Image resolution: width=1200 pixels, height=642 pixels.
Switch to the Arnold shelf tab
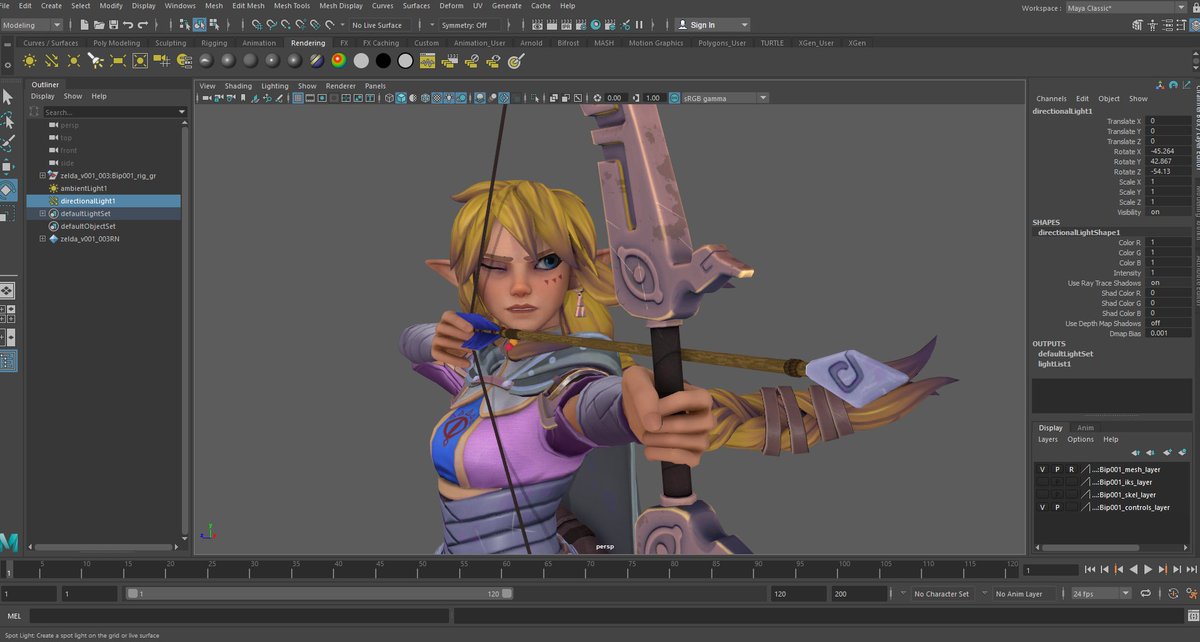(x=531, y=43)
